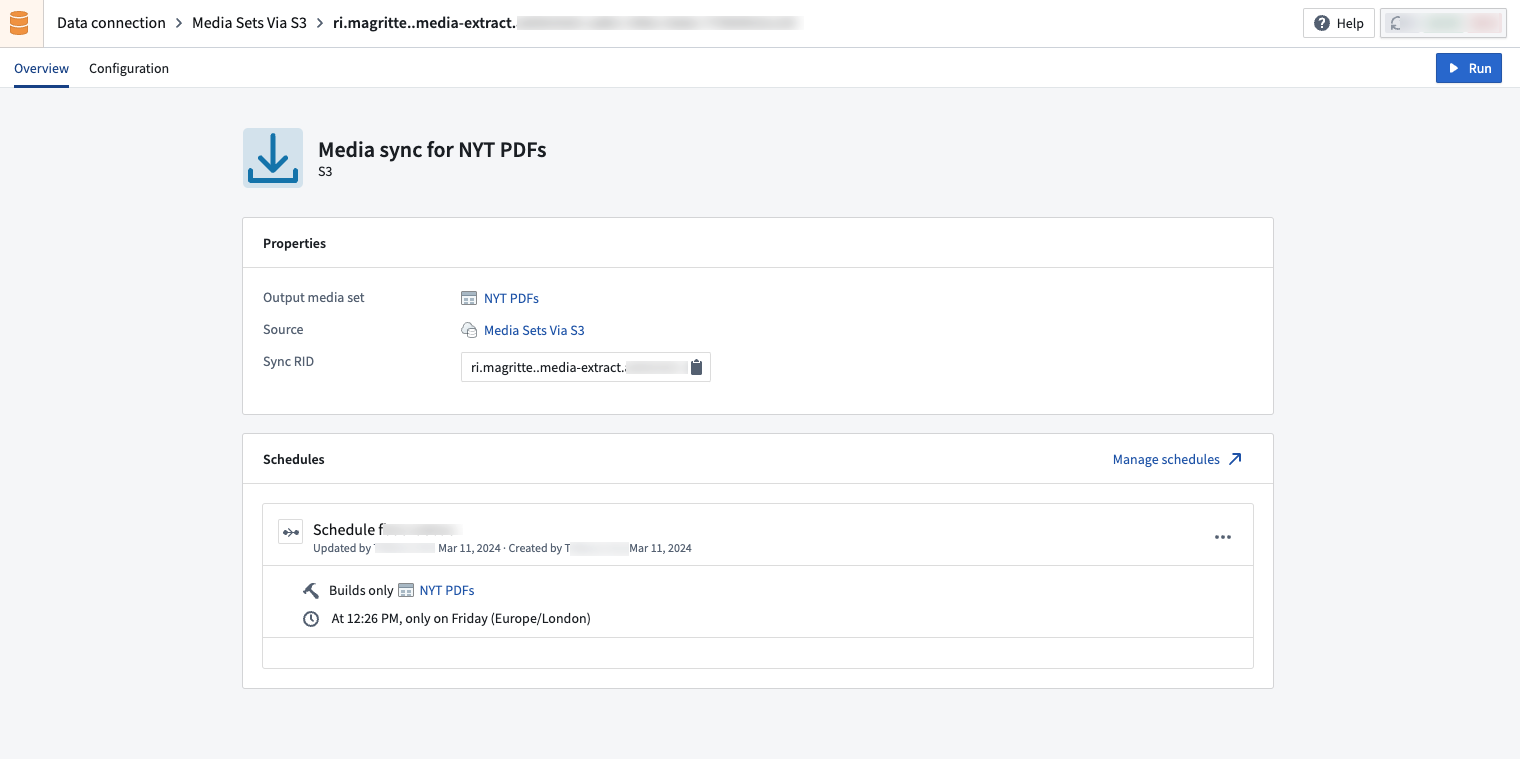
Task: Click the build wrench icon beside Builds only
Action: 311,590
